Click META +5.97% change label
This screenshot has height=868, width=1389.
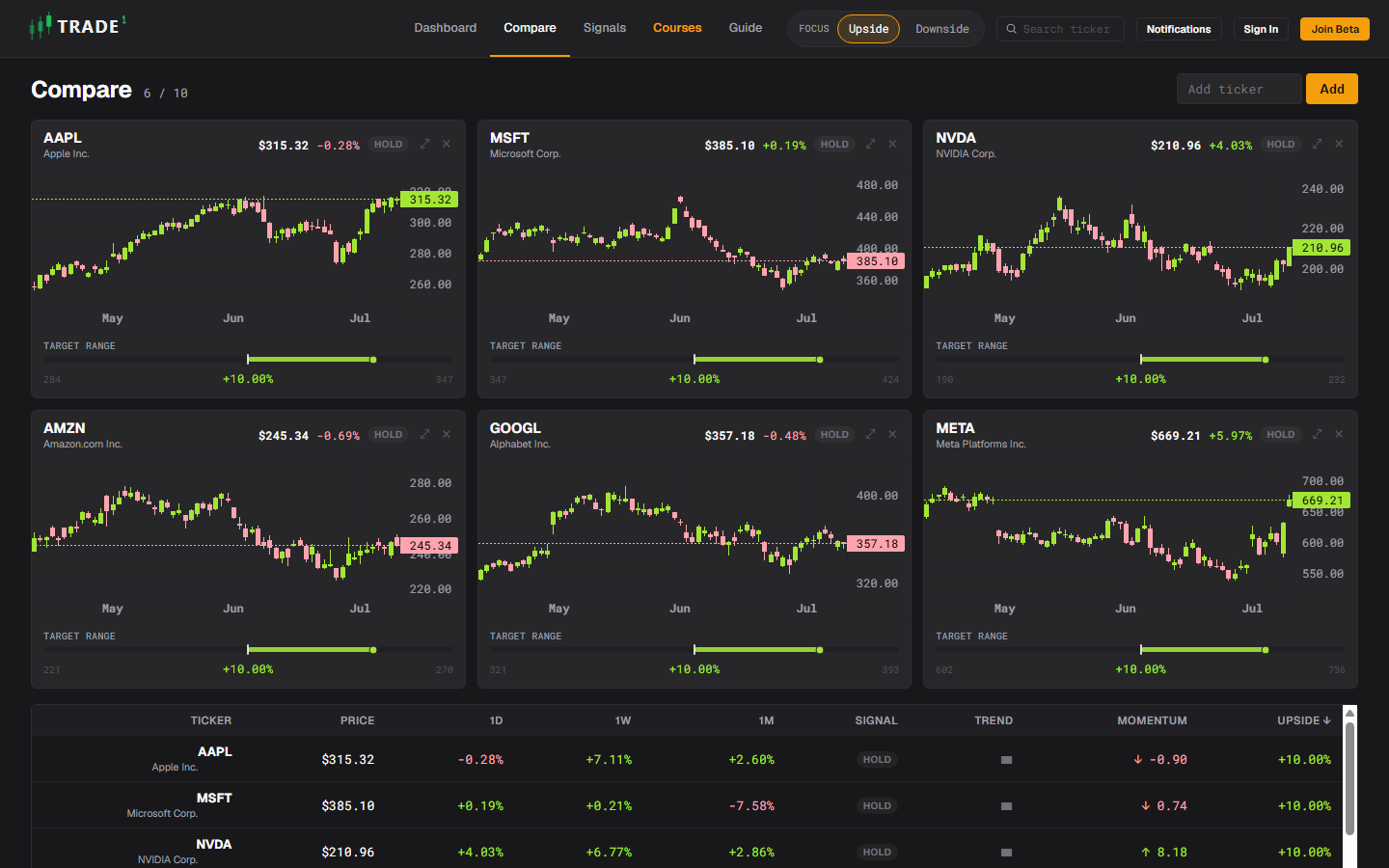(x=1230, y=436)
